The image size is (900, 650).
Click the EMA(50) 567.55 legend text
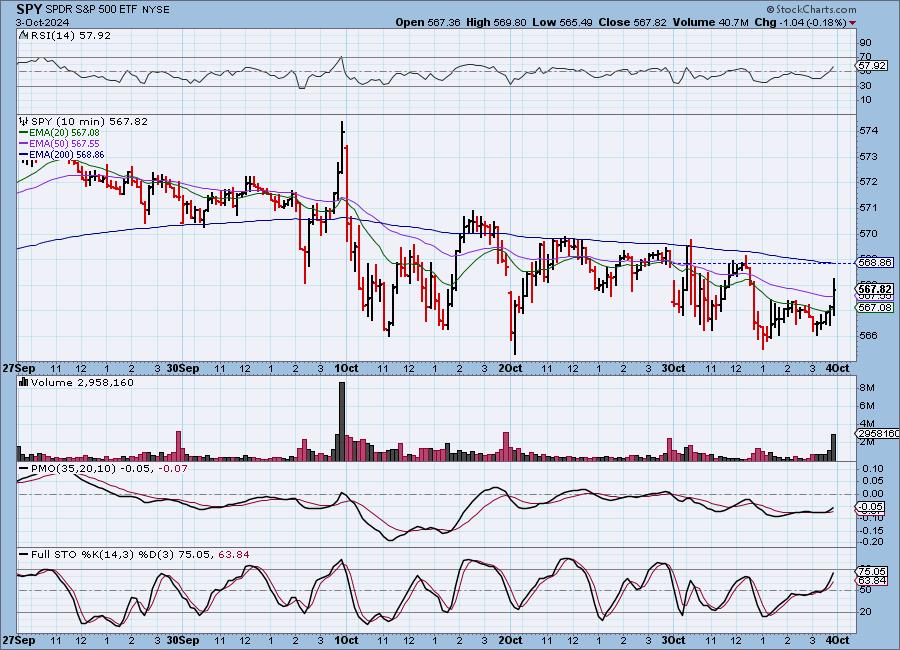(64, 144)
